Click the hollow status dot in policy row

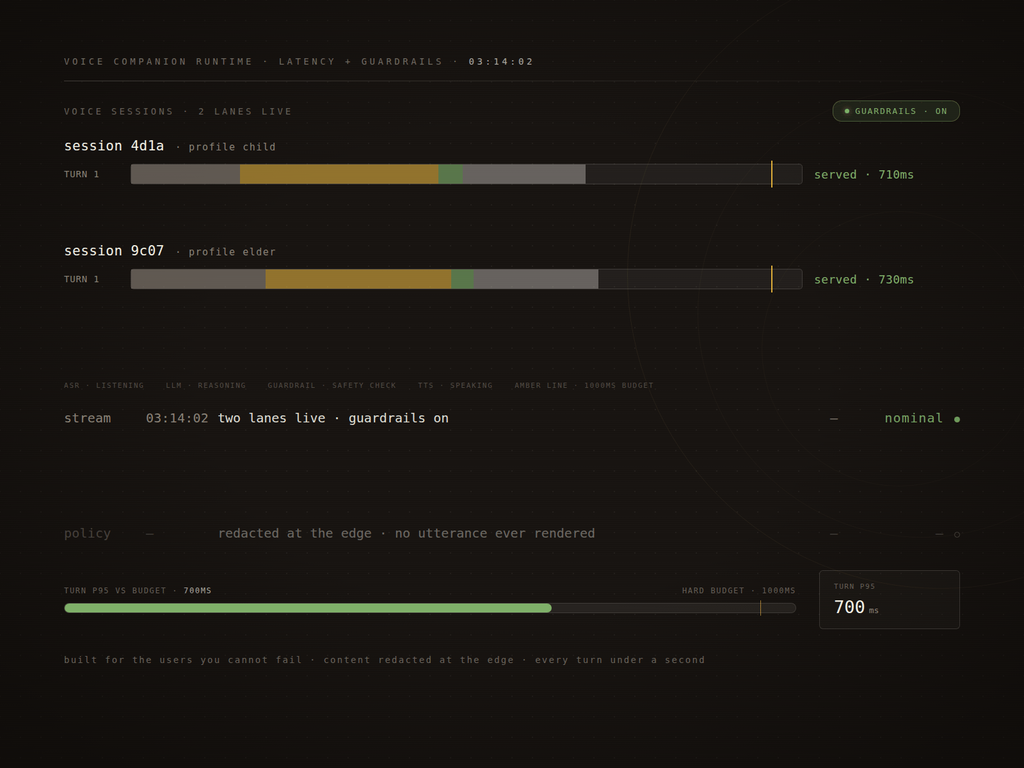click(957, 534)
